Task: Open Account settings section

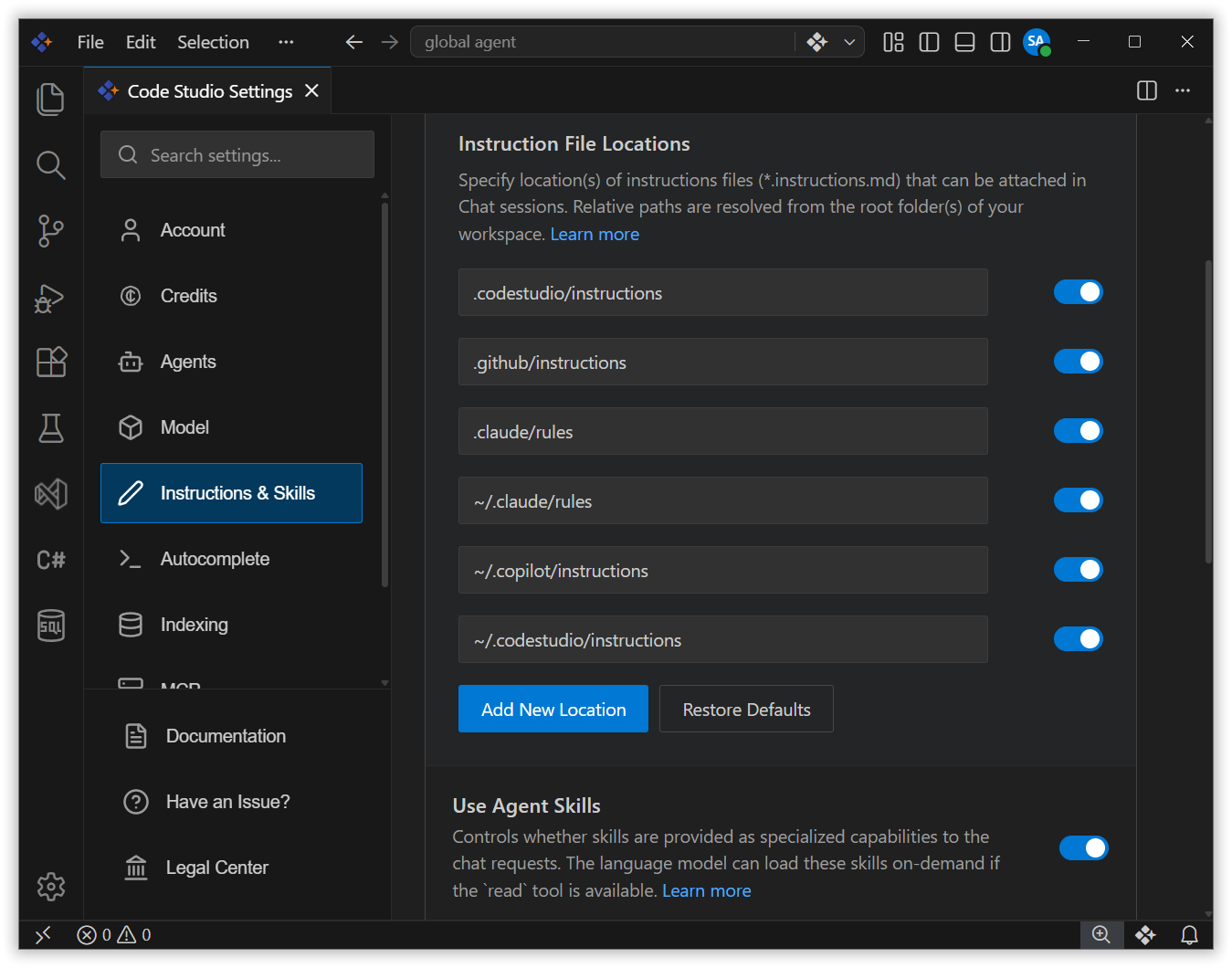Action: pos(231,230)
